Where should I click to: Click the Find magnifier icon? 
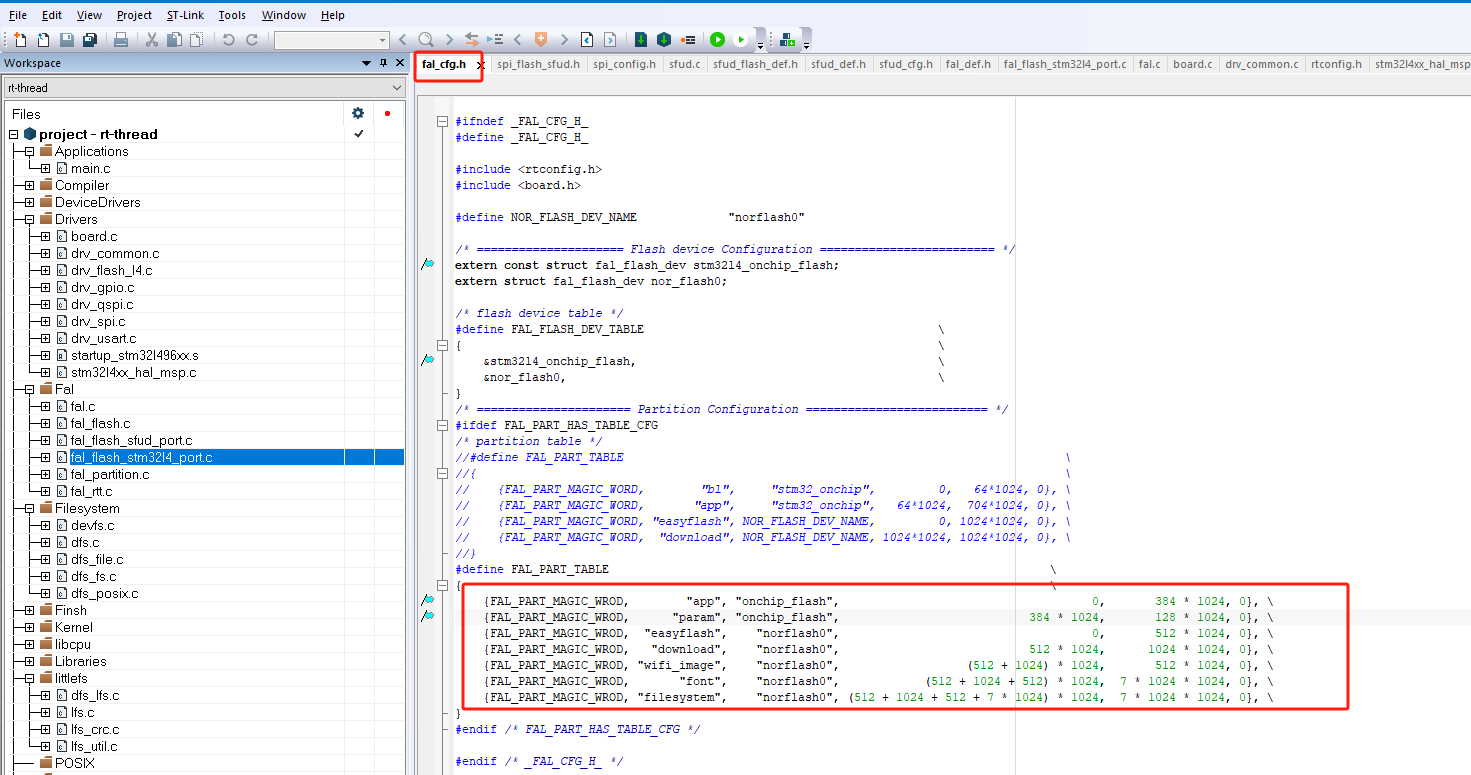(x=426, y=40)
